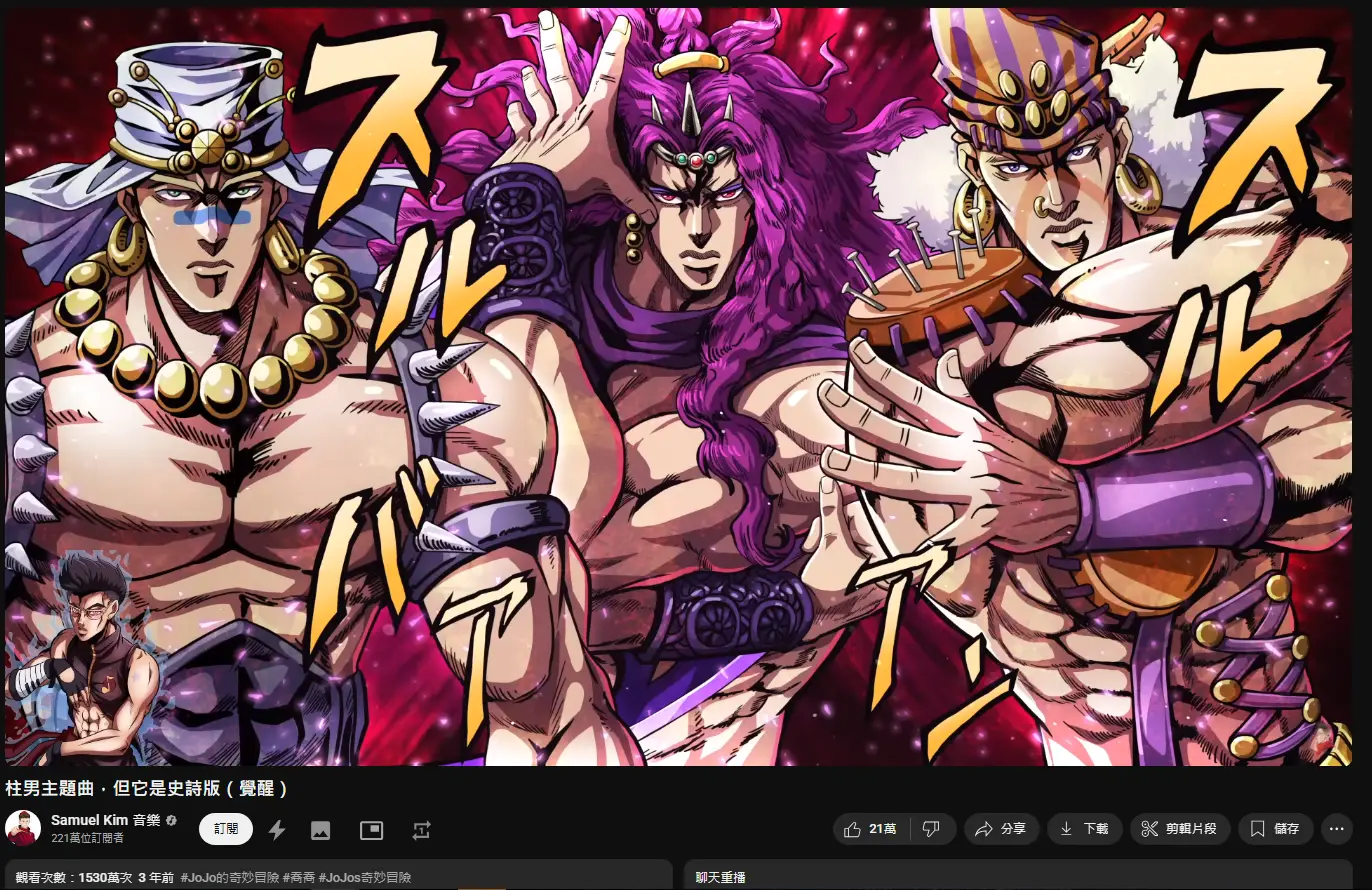This screenshot has width=1372, height=890.
Task: Expand description showing 觀看次數:1530萬次
Action: pos(339,875)
